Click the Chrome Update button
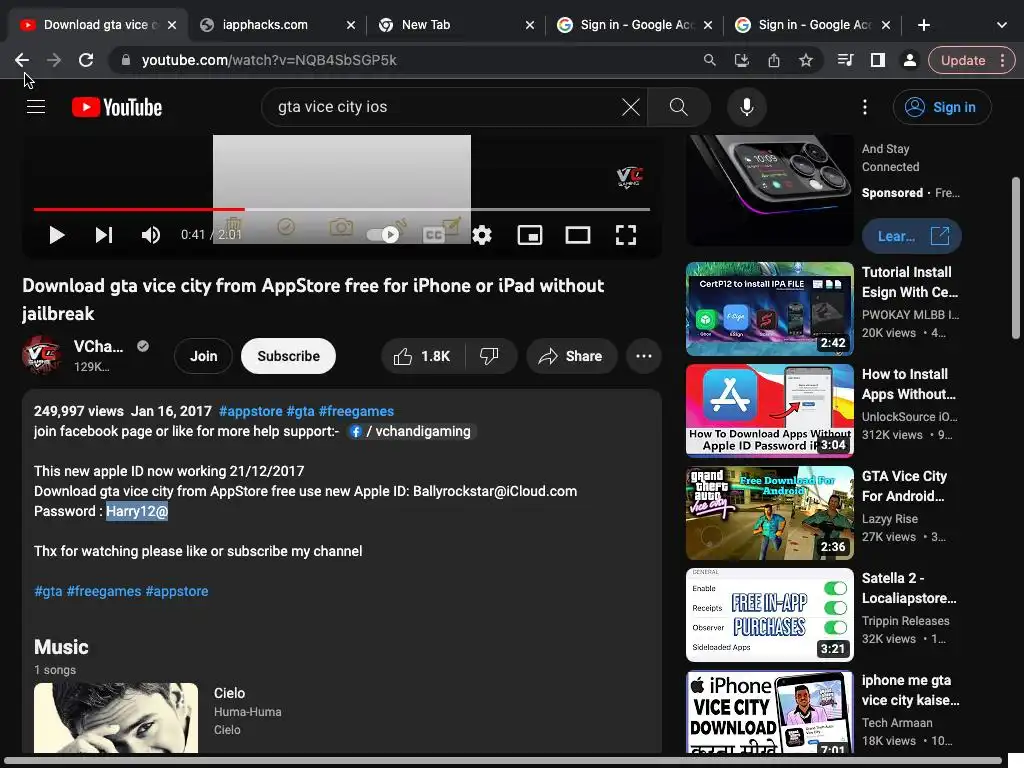Image resolution: width=1024 pixels, height=768 pixels. 963,60
